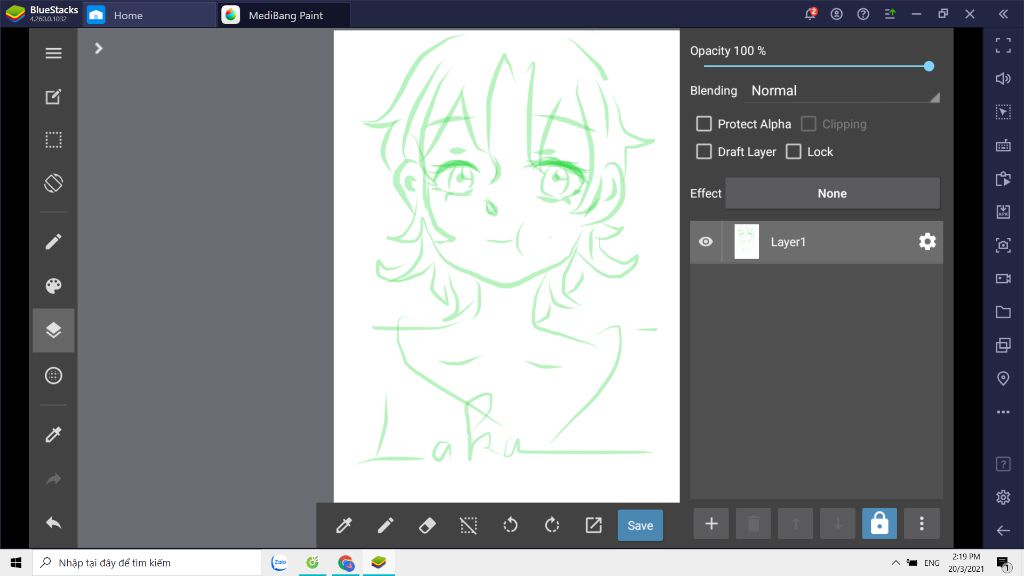
Task: Toggle the blue layer lock button
Action: pyautogui.click(x=879, y=523)
